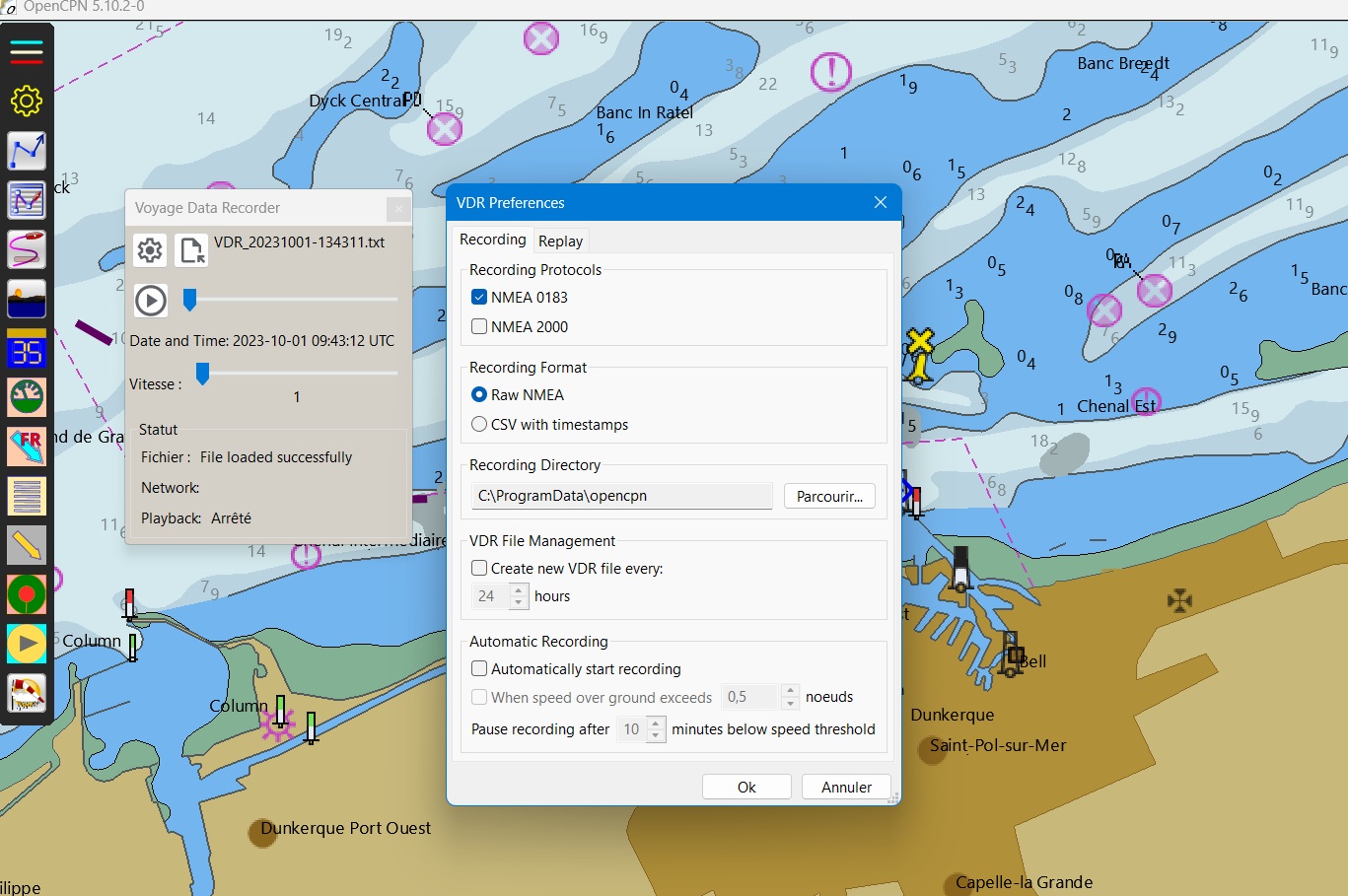Open VDR settings gear in recorder panel
Screen dimensions: 1348x896
(x=150, y=250)
